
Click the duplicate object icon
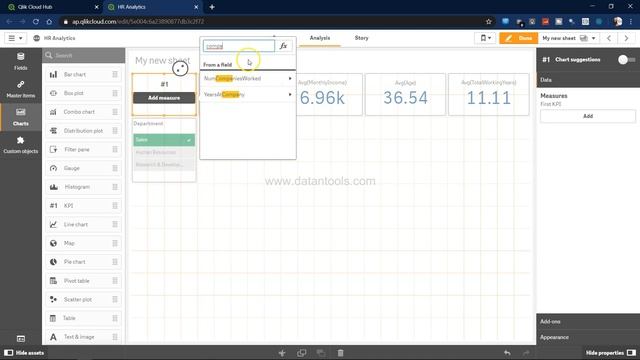tap(302, 353)
